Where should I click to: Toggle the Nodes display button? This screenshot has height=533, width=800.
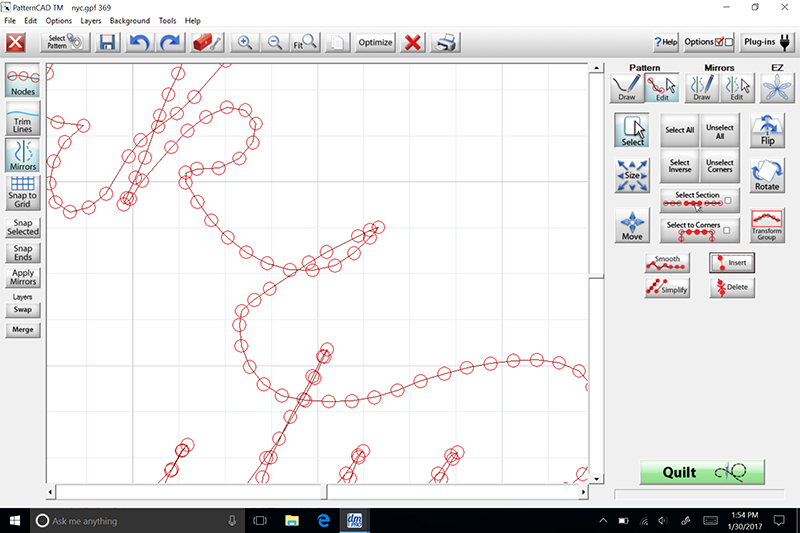pos(23,81)
